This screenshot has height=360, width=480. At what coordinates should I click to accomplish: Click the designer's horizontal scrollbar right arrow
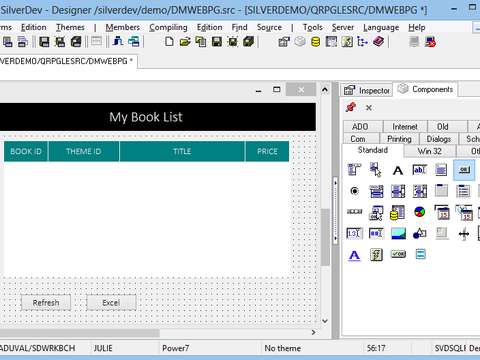313,332
